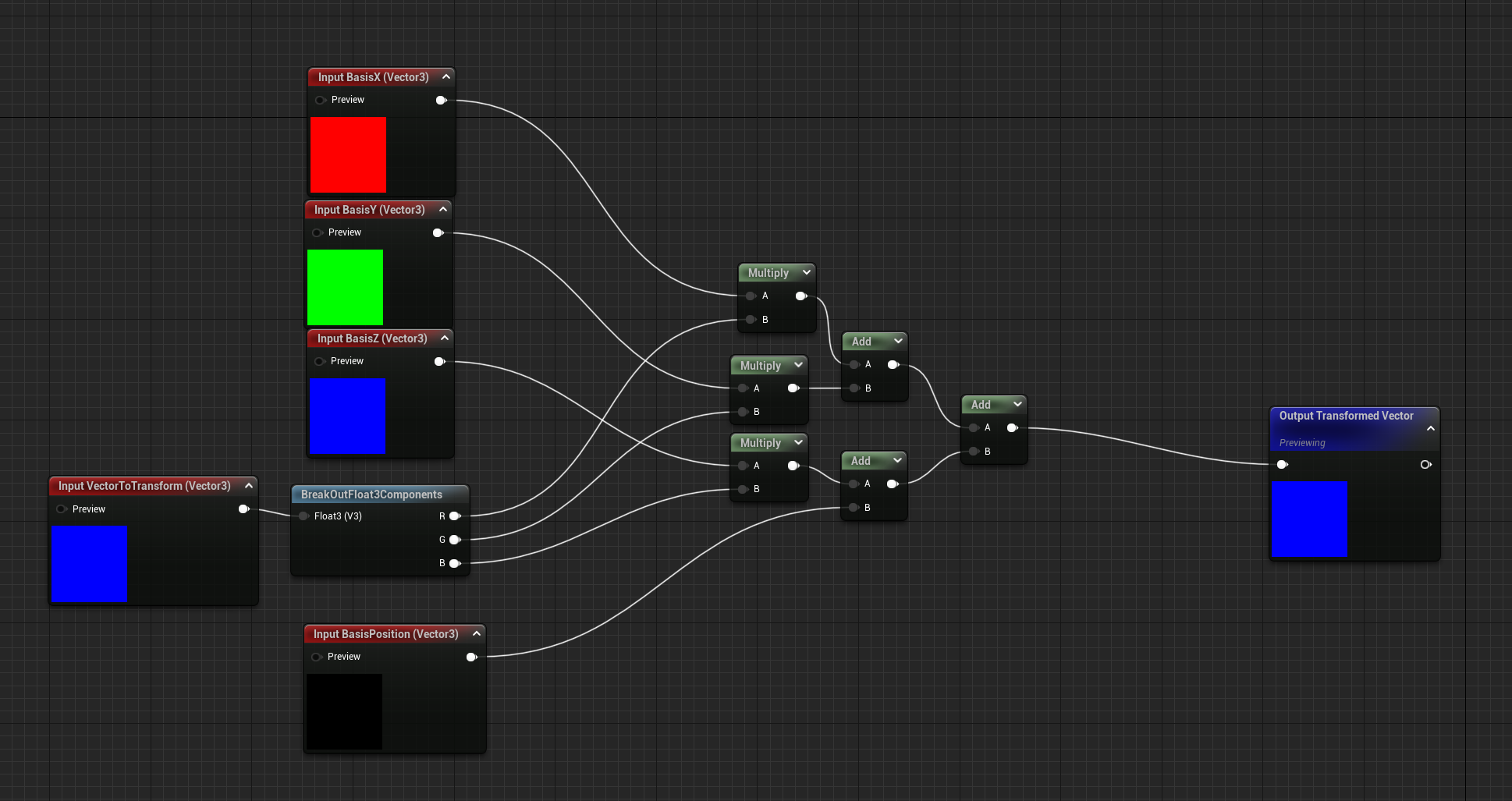Viewport: 1512px width, 801px height.
Task: Toggle Preview on the Input BasisY node
Action: click(x=317, y=232)
